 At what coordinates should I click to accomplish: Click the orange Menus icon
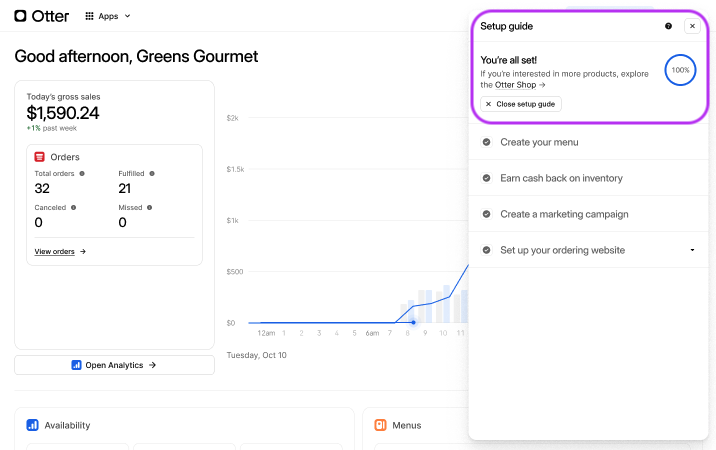380,425
